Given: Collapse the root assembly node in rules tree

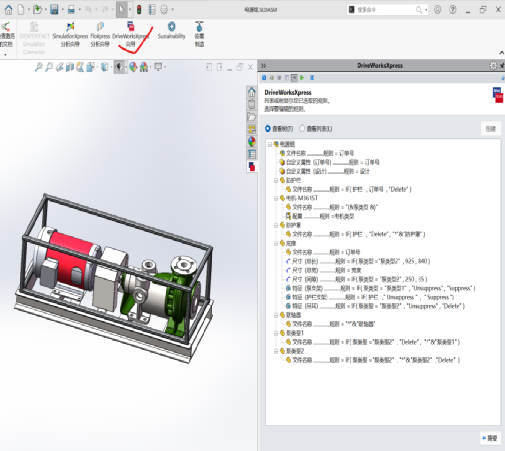Looking at the screenshot, I should pos(270,144).
